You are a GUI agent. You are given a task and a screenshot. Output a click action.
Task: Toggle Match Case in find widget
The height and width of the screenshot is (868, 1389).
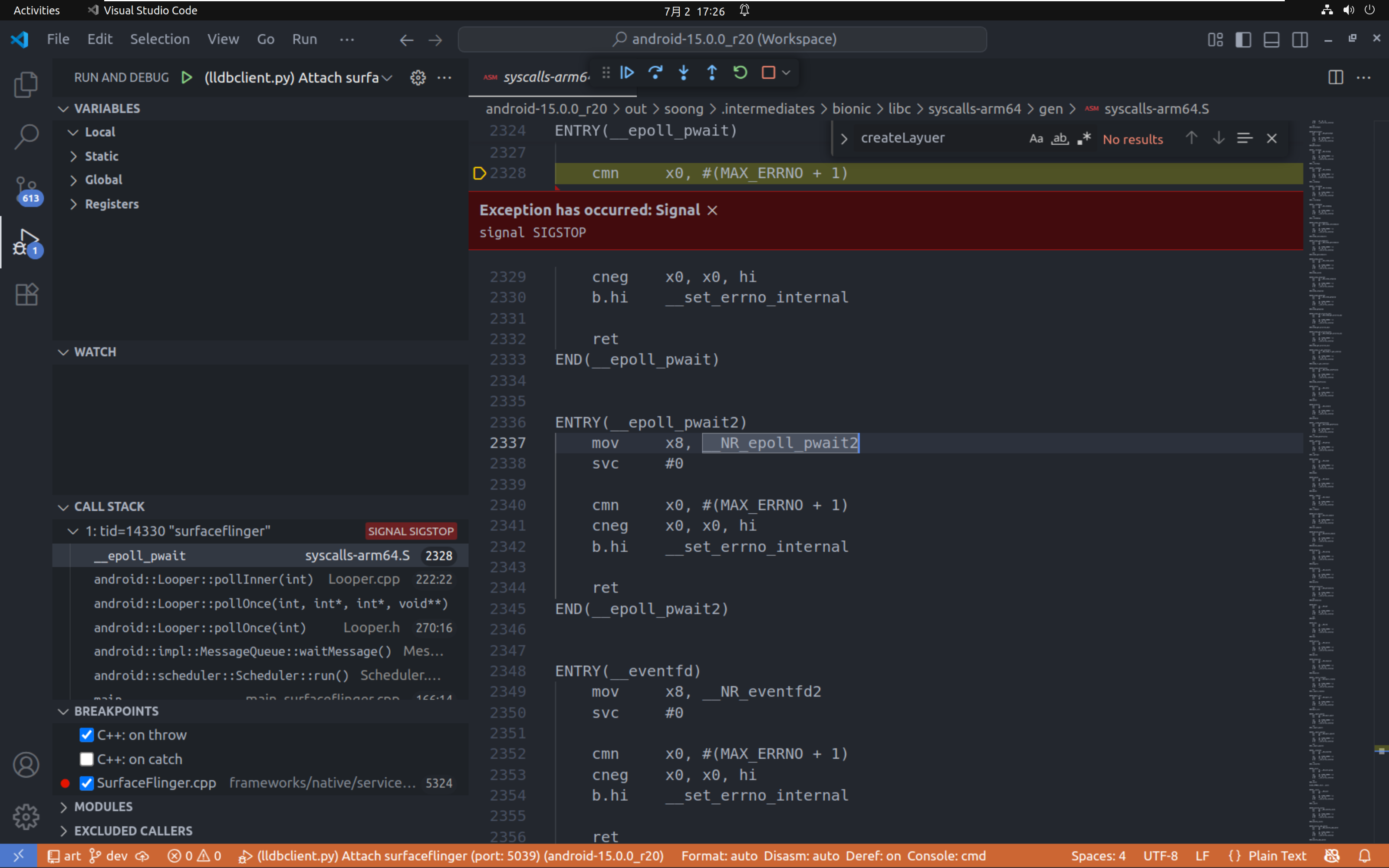[x=1035, y=138]
